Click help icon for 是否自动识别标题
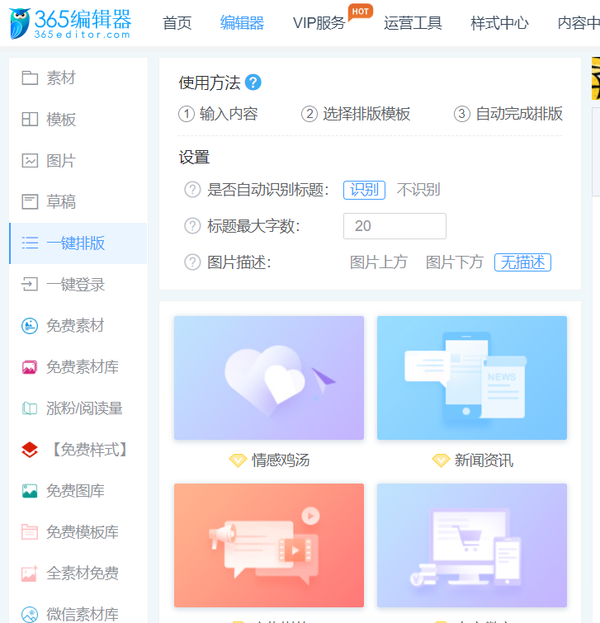Viewport: 600px width, 623px height. pyautogui.click(x=192, y=190)
